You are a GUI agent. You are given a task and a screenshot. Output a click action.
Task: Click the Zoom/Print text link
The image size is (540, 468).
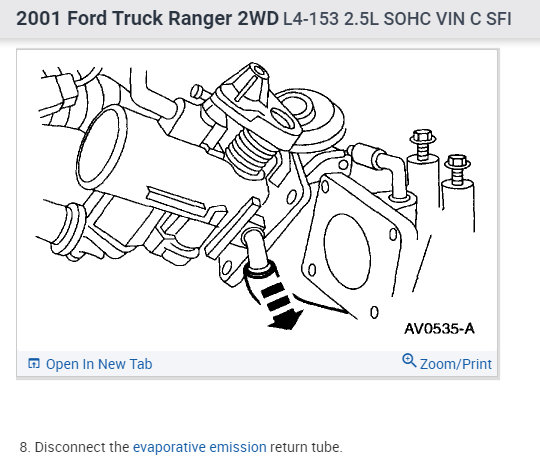(x=456, y=364)
